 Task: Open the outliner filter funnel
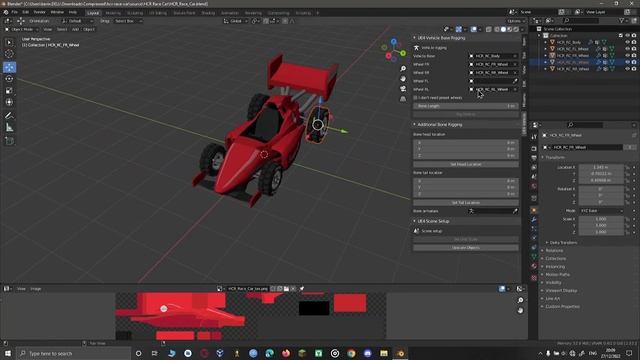pyautogui.click(x=622, y=20)
